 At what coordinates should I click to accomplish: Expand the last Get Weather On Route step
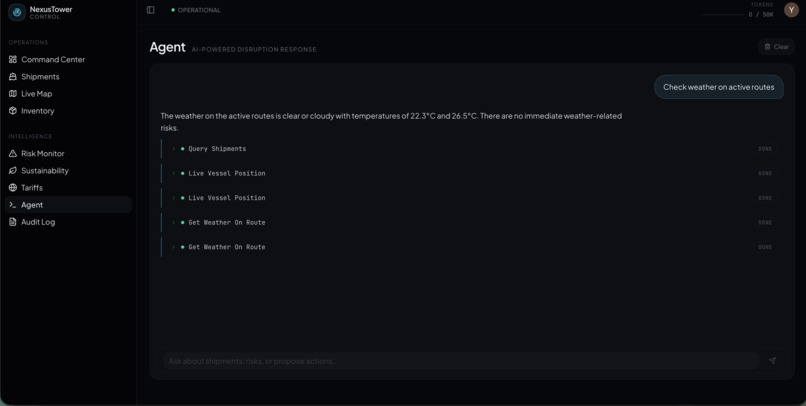coord(174,247)
